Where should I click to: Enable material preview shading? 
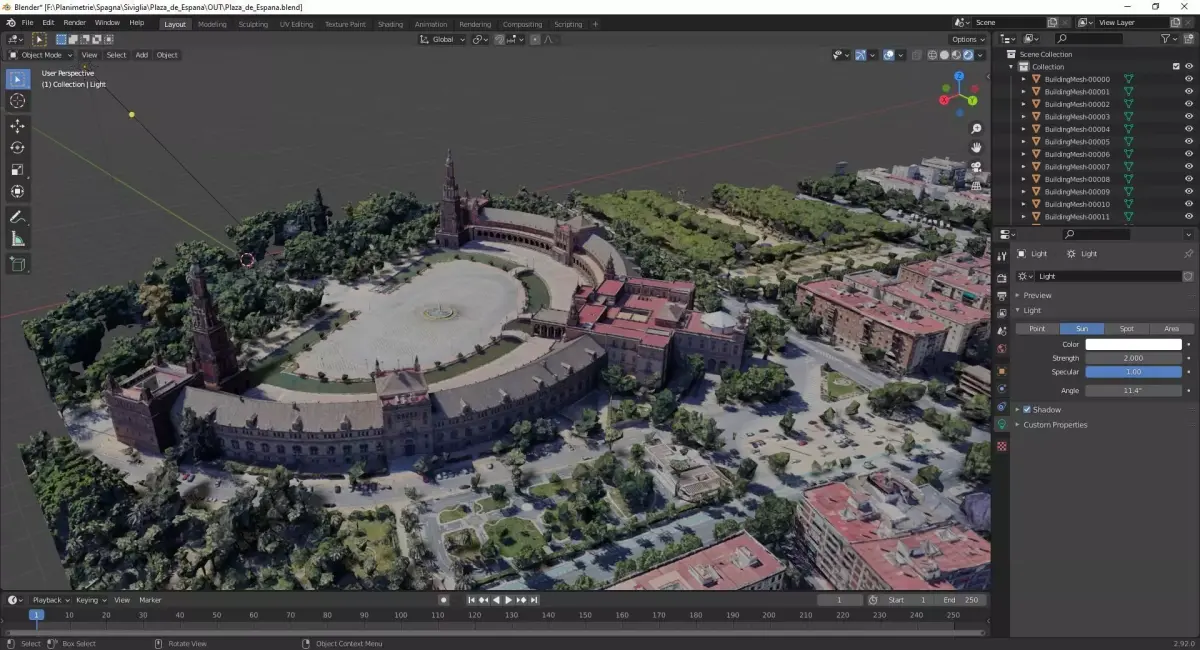(957, 55)
